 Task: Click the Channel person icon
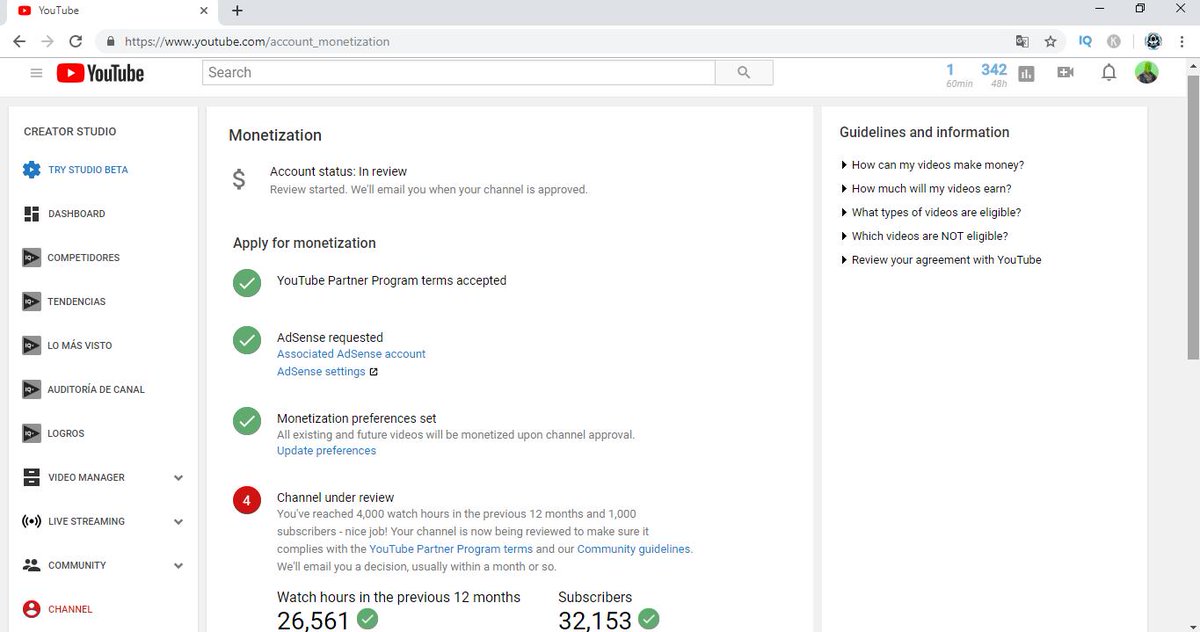pyautogui.click(x=31, y=609)
